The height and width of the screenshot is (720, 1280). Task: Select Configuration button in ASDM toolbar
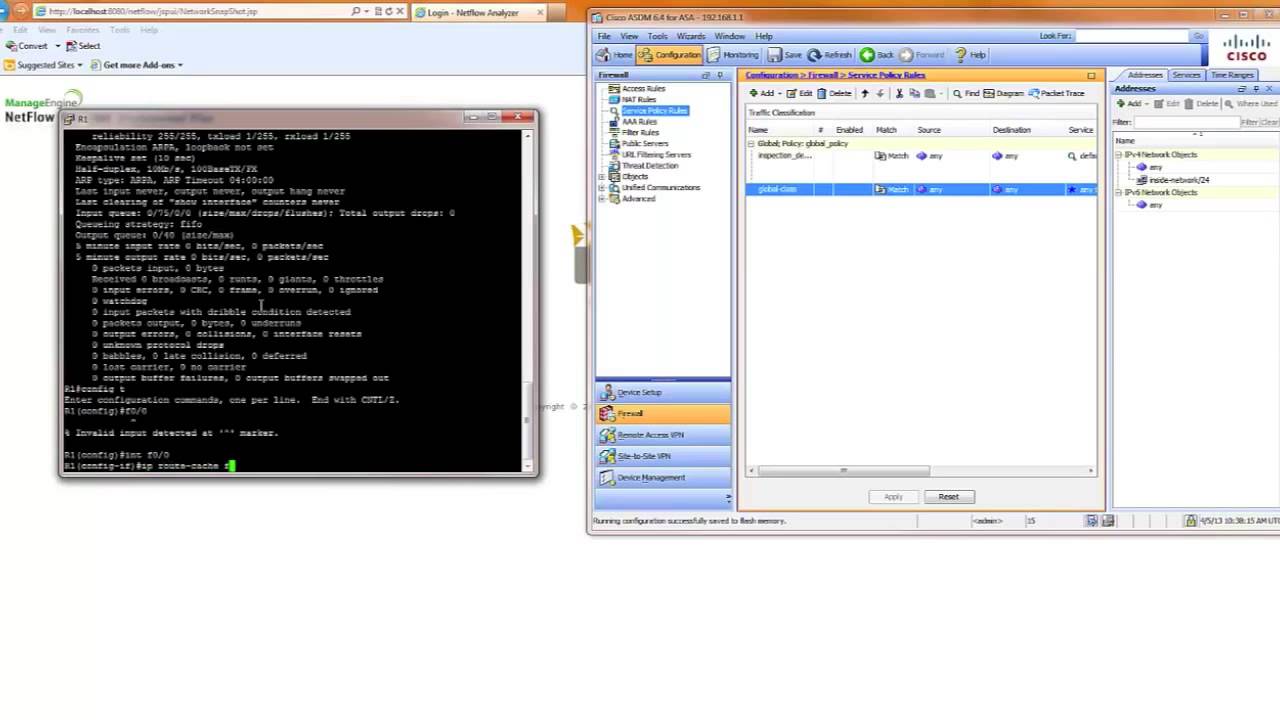(670, 55)
